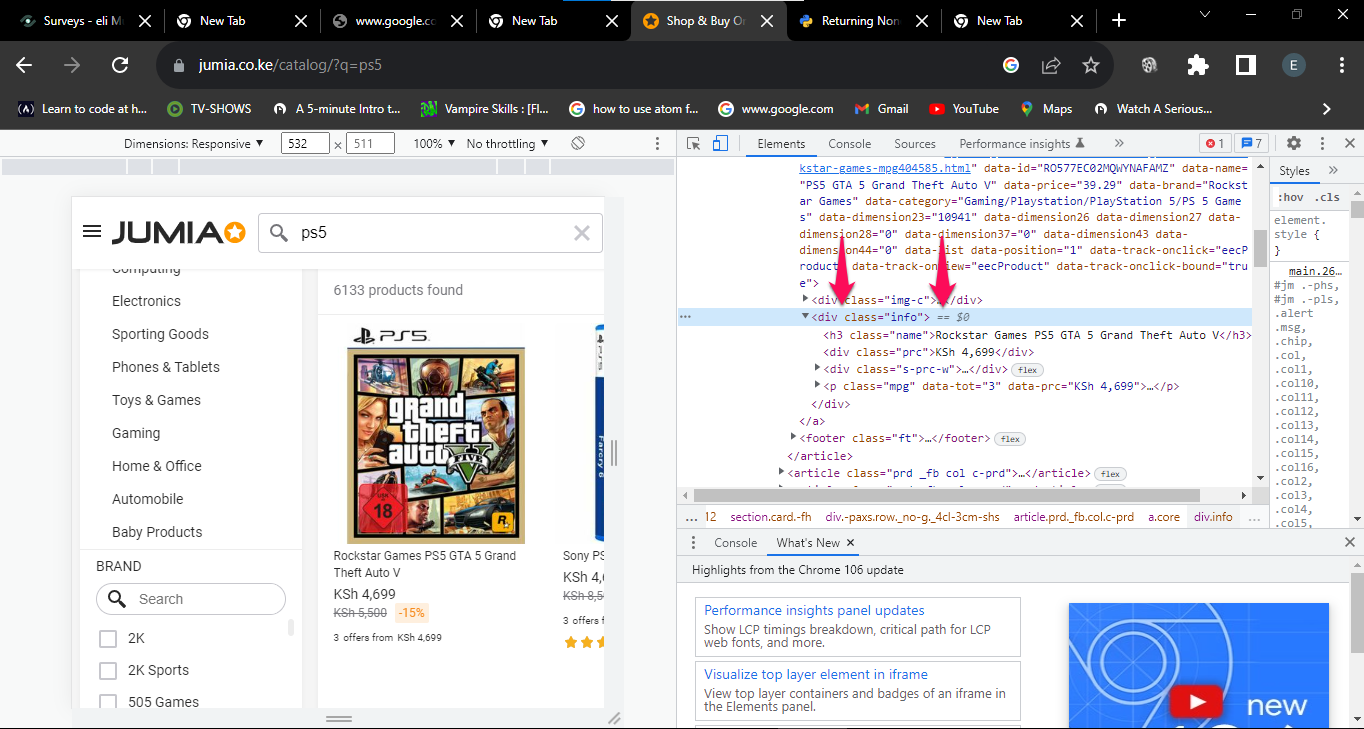Select div.info in the breadcrumb bar
Viewport: 1364px width, 729px height.
point(1213,517)
